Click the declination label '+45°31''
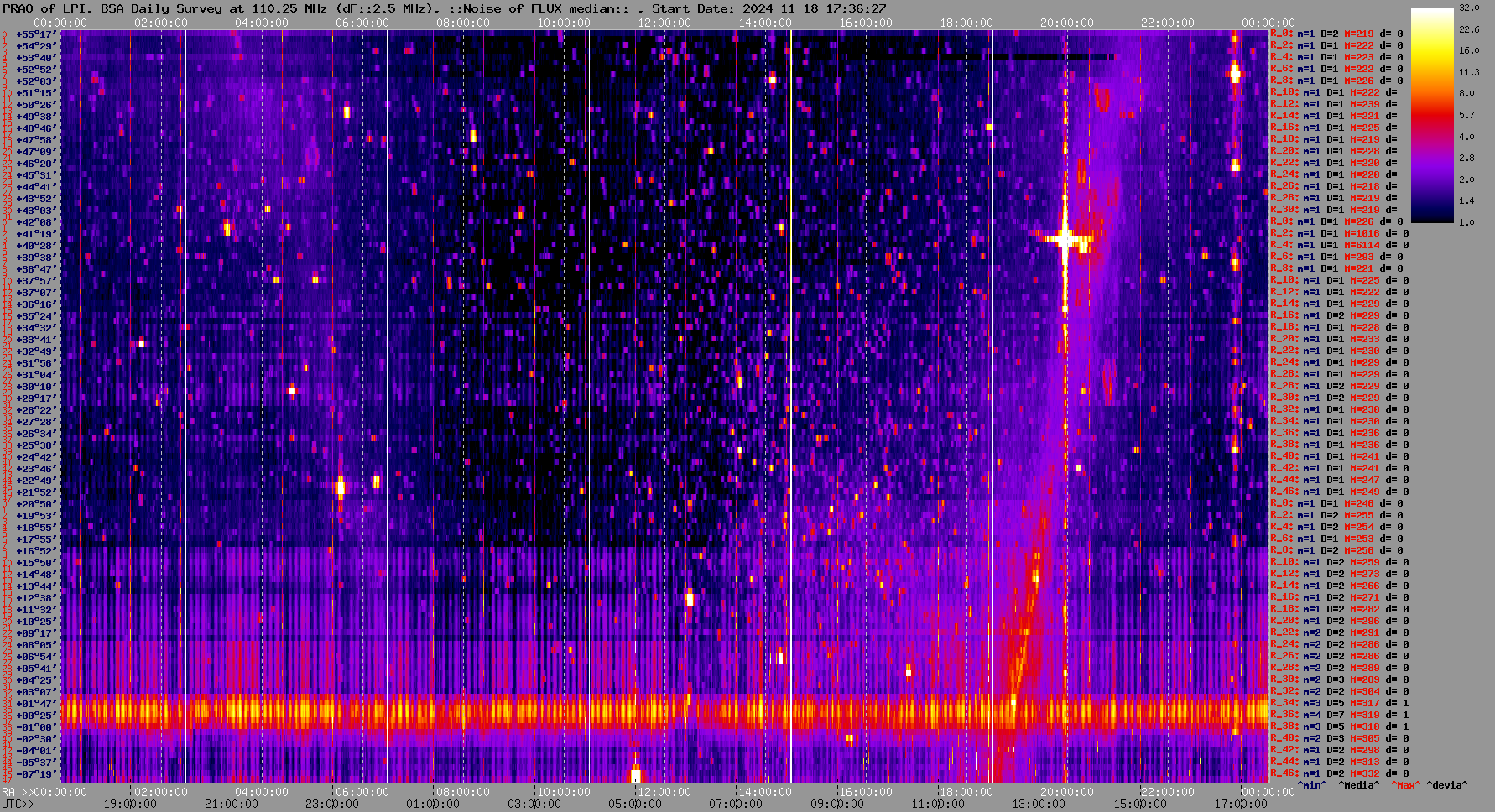 pyautogui.click(x=36, y=174)
